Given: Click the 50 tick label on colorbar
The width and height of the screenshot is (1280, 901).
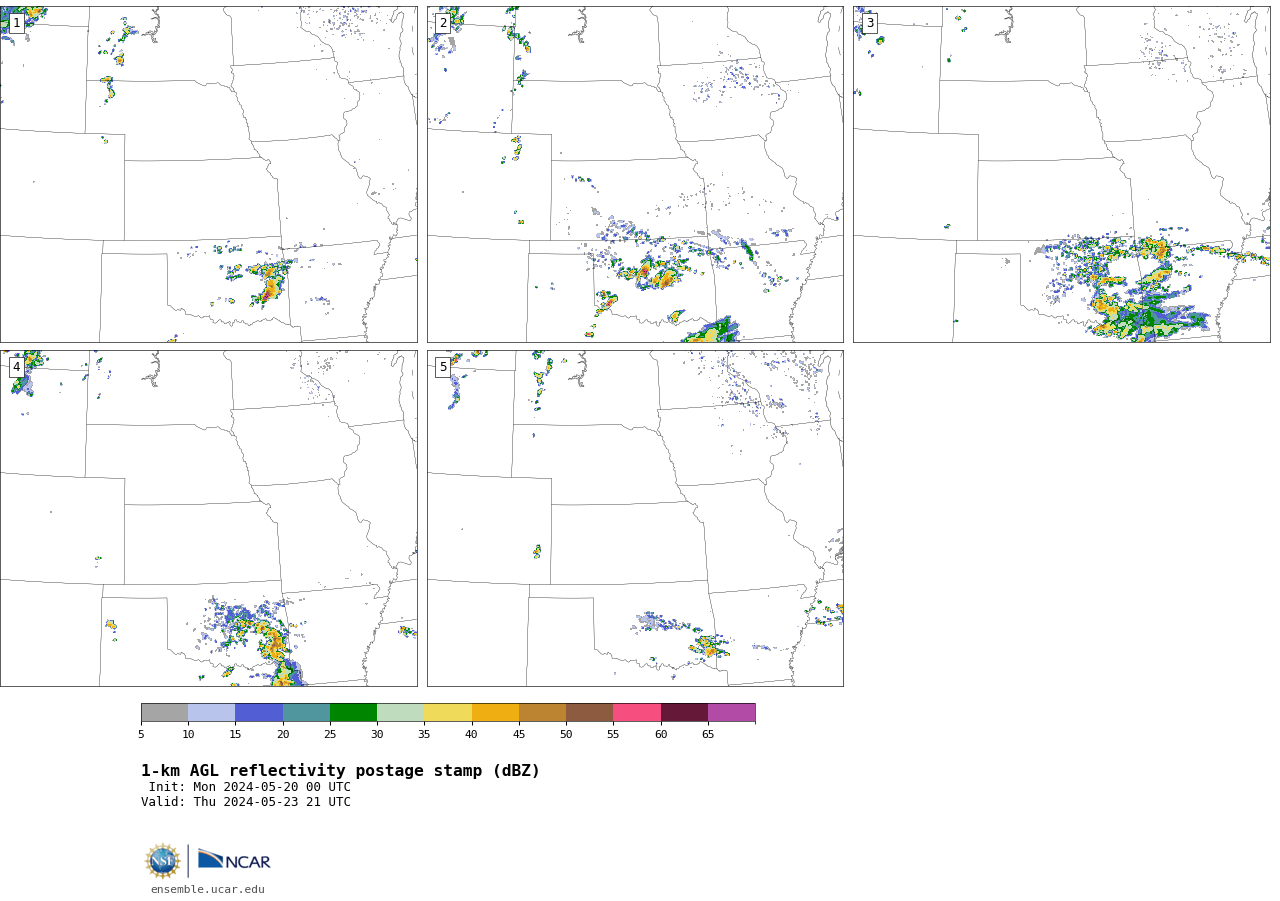Looking at the screenshot, I should point(566,734).
